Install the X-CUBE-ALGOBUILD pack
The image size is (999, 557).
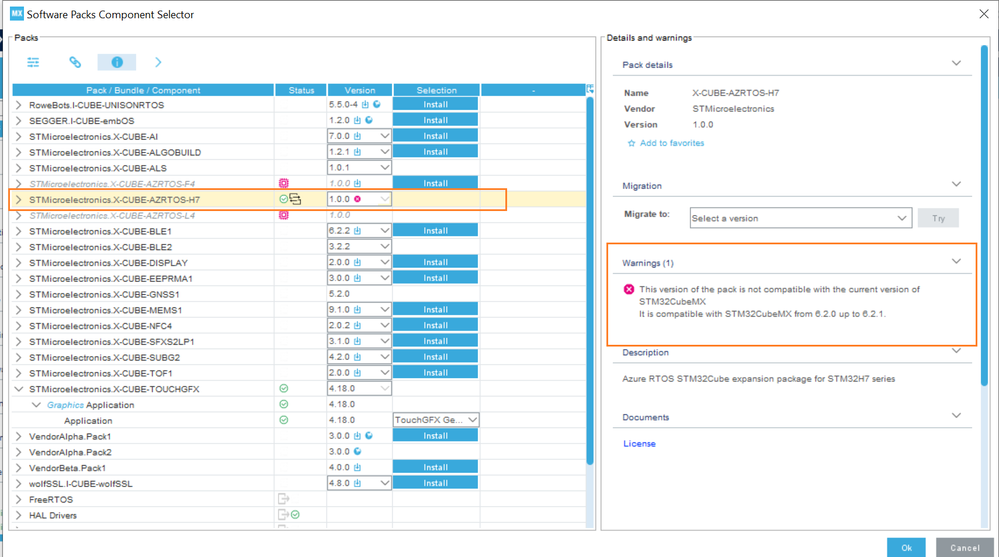pos(435,152)
